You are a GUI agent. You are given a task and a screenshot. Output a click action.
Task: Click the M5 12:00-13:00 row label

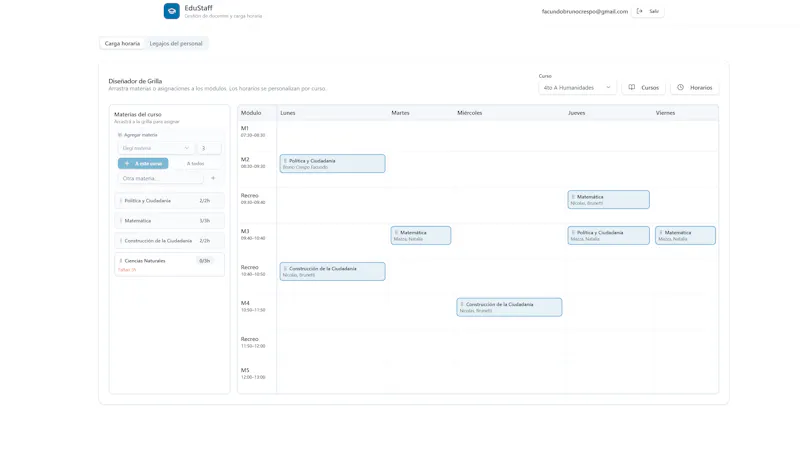click(253, 374)
